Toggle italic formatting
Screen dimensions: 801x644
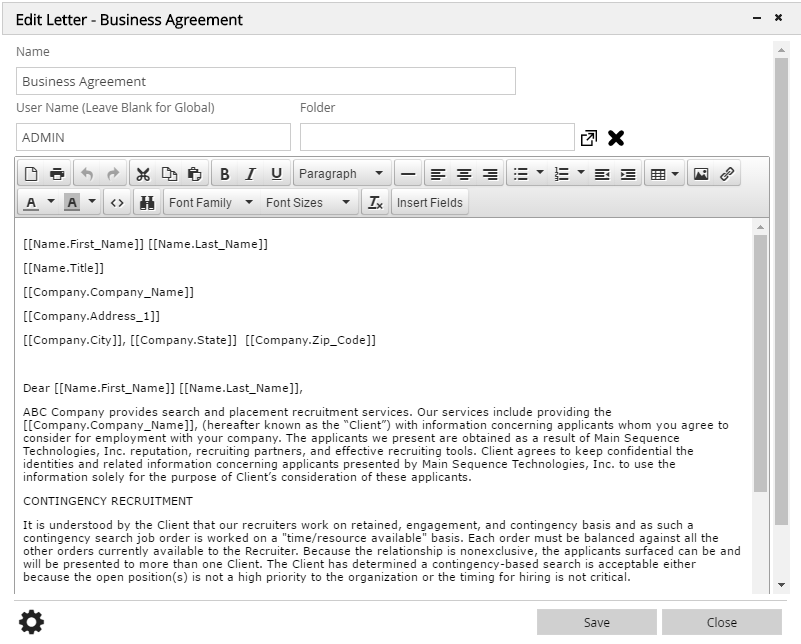point(250,174)
